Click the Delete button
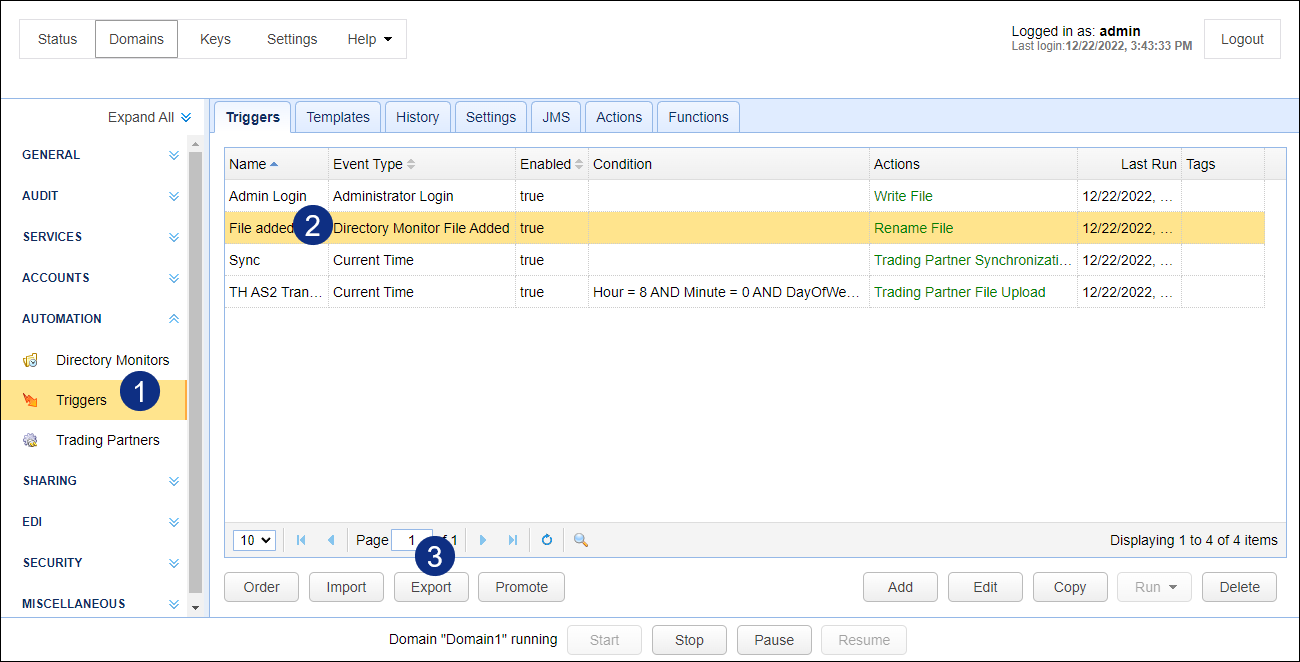 (x=1239, y=587)
